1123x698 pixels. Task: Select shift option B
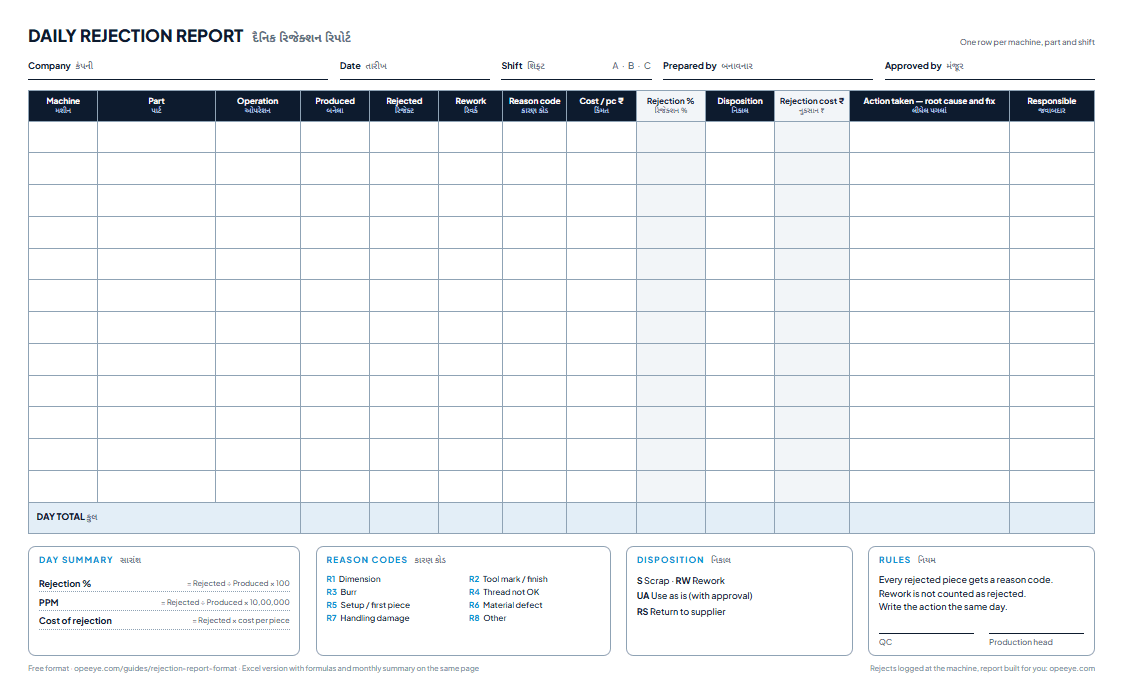pyautogui.click(x=631, y=66)
